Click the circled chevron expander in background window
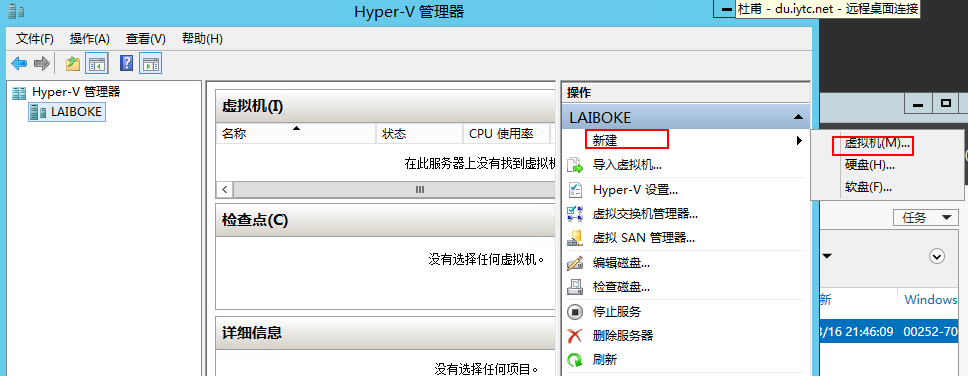 [937, 256]
